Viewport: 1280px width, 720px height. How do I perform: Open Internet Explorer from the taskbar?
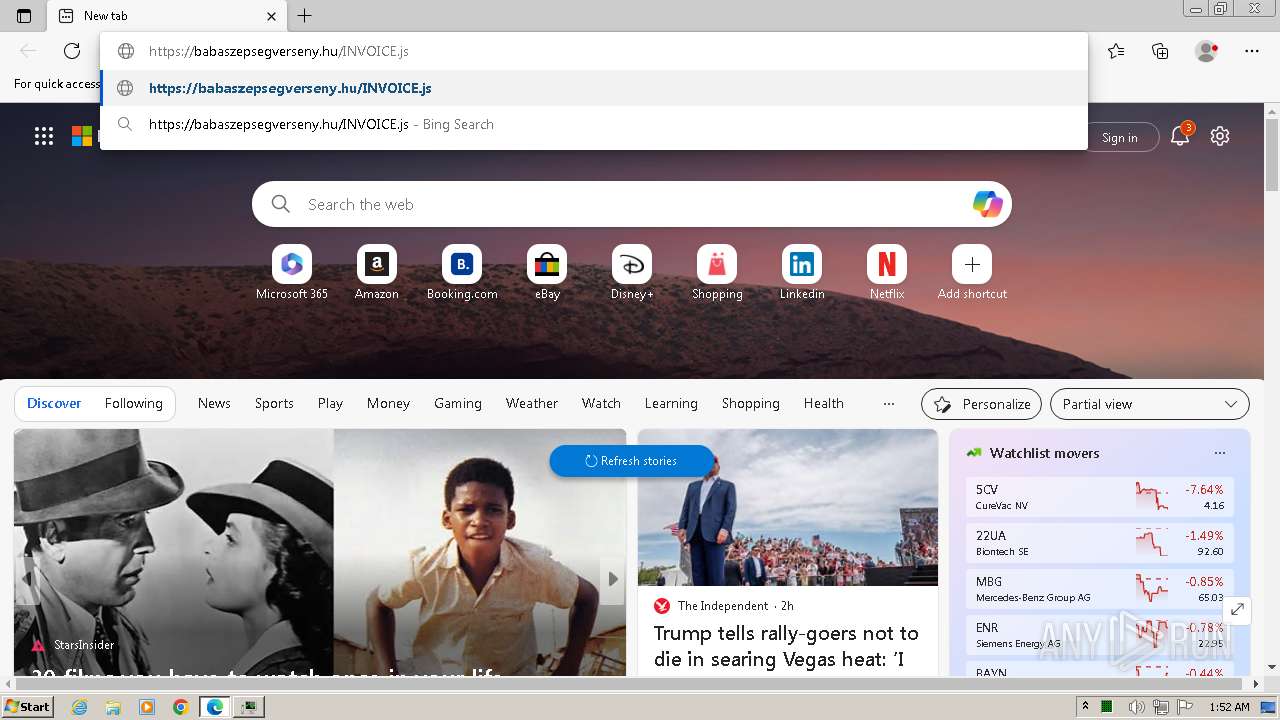[x=80, y=707]
